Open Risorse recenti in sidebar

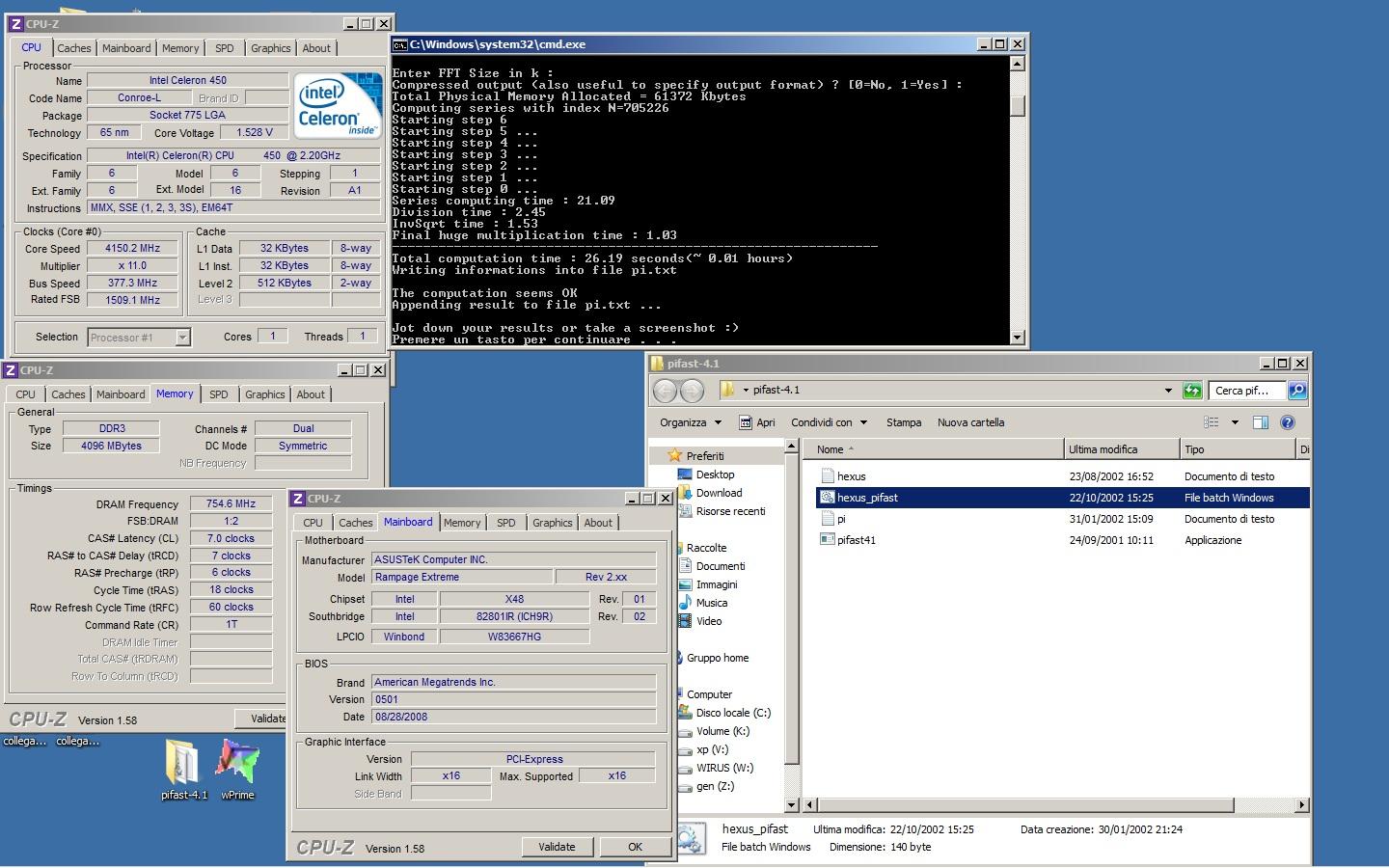click(730, 511)
